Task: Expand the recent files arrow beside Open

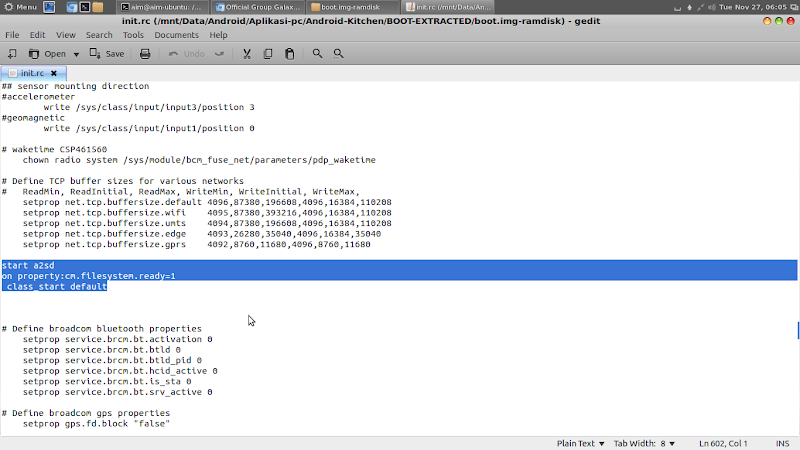Action: tap(76, 53)
